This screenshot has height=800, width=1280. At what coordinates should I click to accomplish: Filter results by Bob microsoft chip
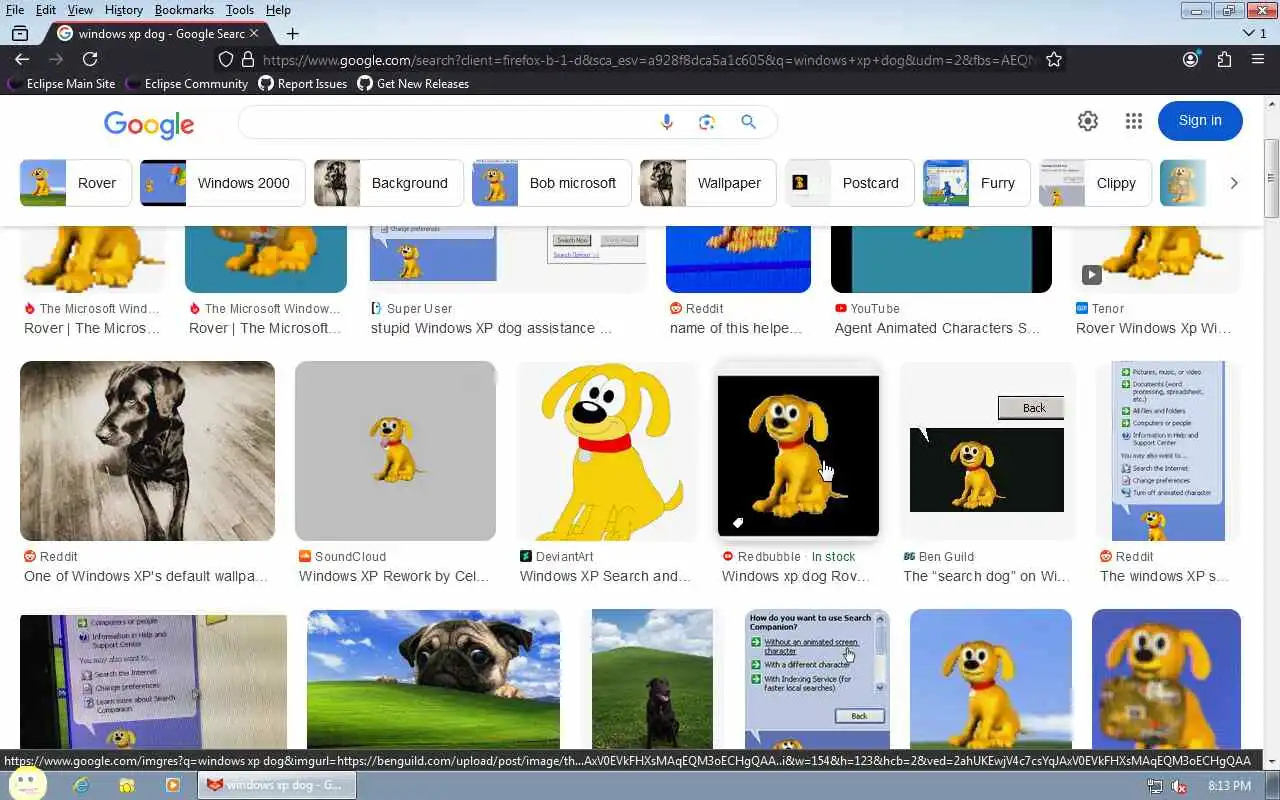point(552,183)
